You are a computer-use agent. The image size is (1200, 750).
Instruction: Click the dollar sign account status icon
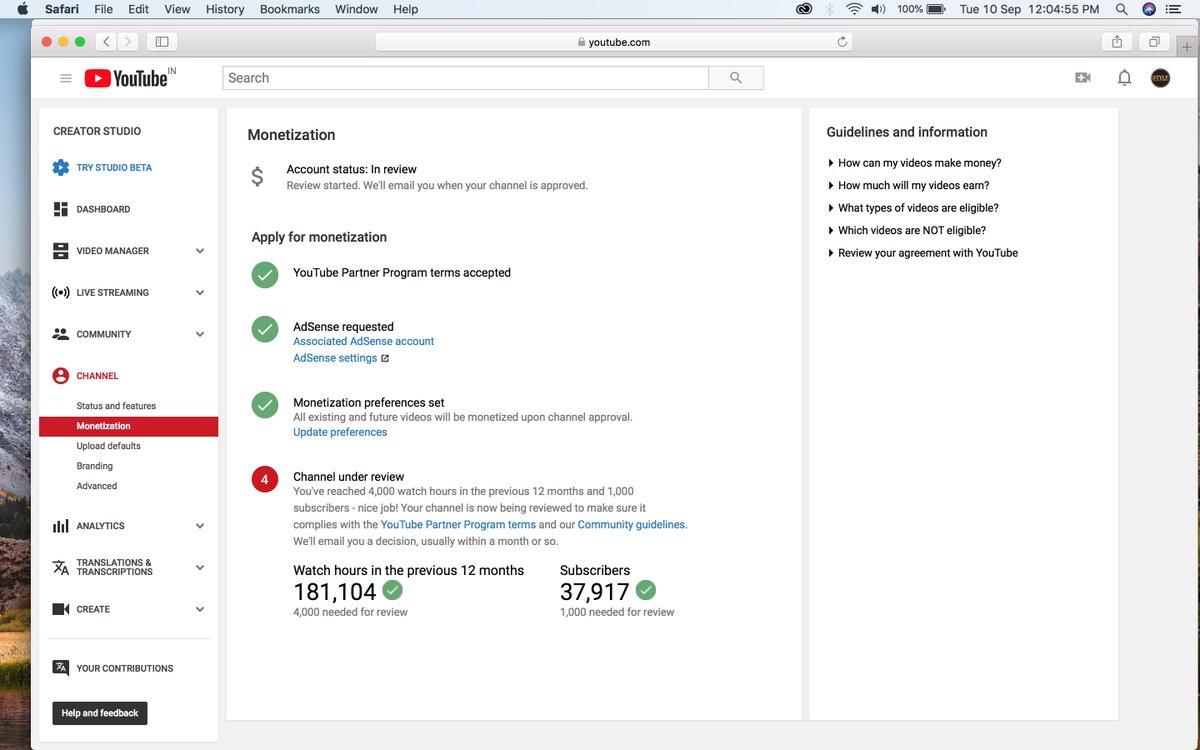(257, 177)
